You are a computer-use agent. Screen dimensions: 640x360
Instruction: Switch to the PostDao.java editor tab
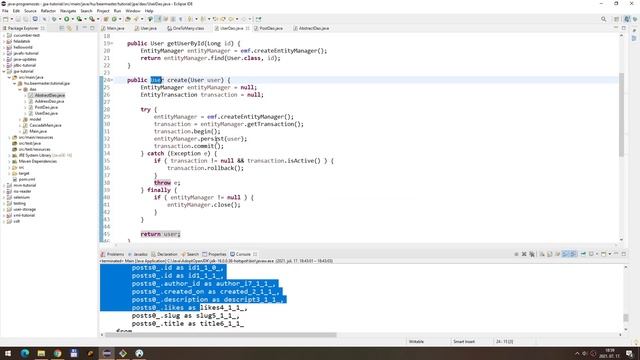click(268, 28)
